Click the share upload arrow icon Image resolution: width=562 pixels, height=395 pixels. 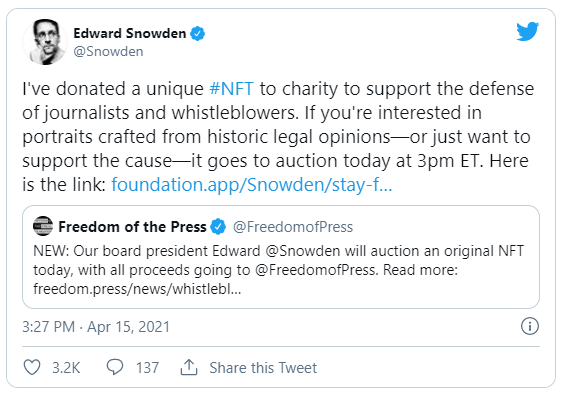pyautogui.click(x=189, y=367)
